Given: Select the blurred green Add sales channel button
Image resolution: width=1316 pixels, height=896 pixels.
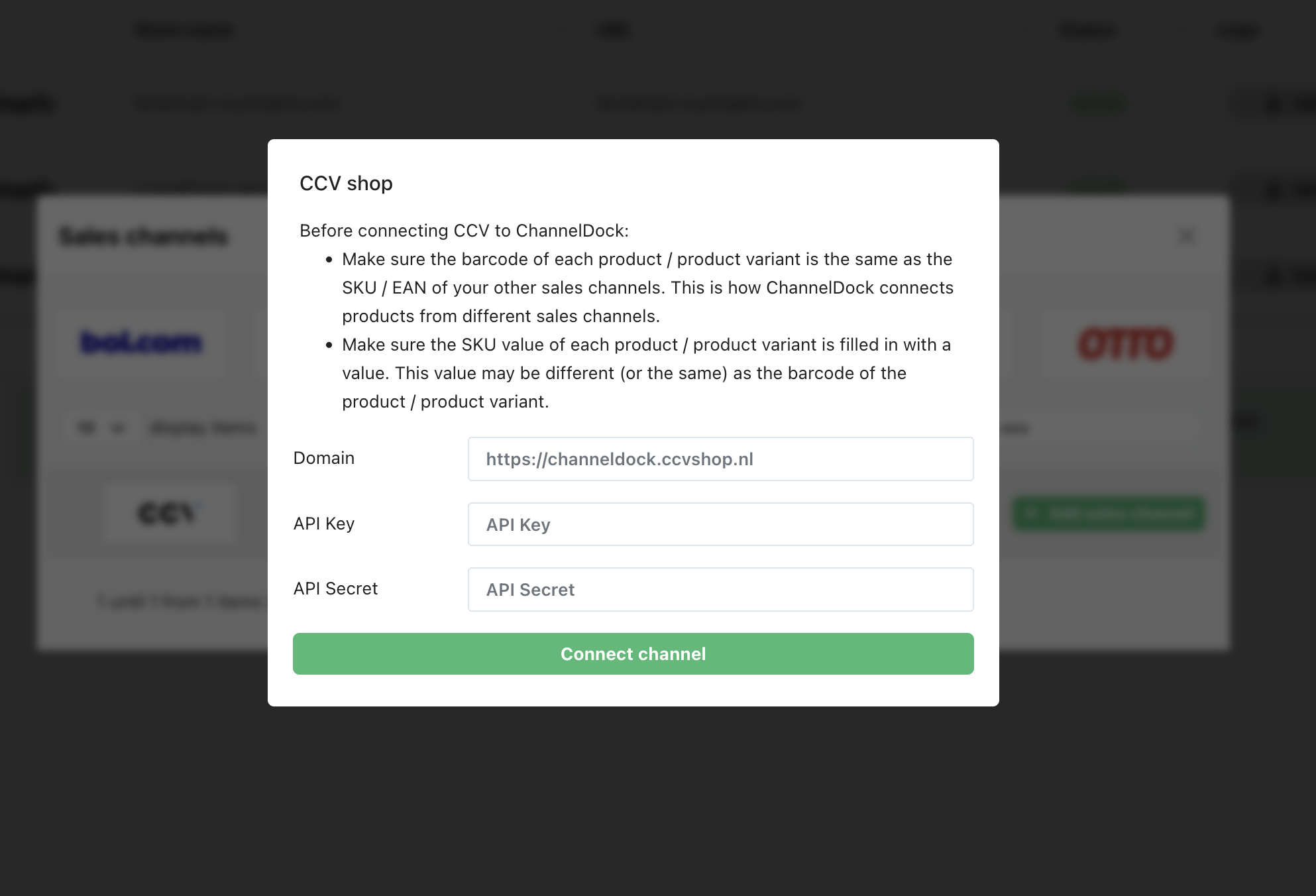Looking at the screenshot, I should coord(1109,514).
